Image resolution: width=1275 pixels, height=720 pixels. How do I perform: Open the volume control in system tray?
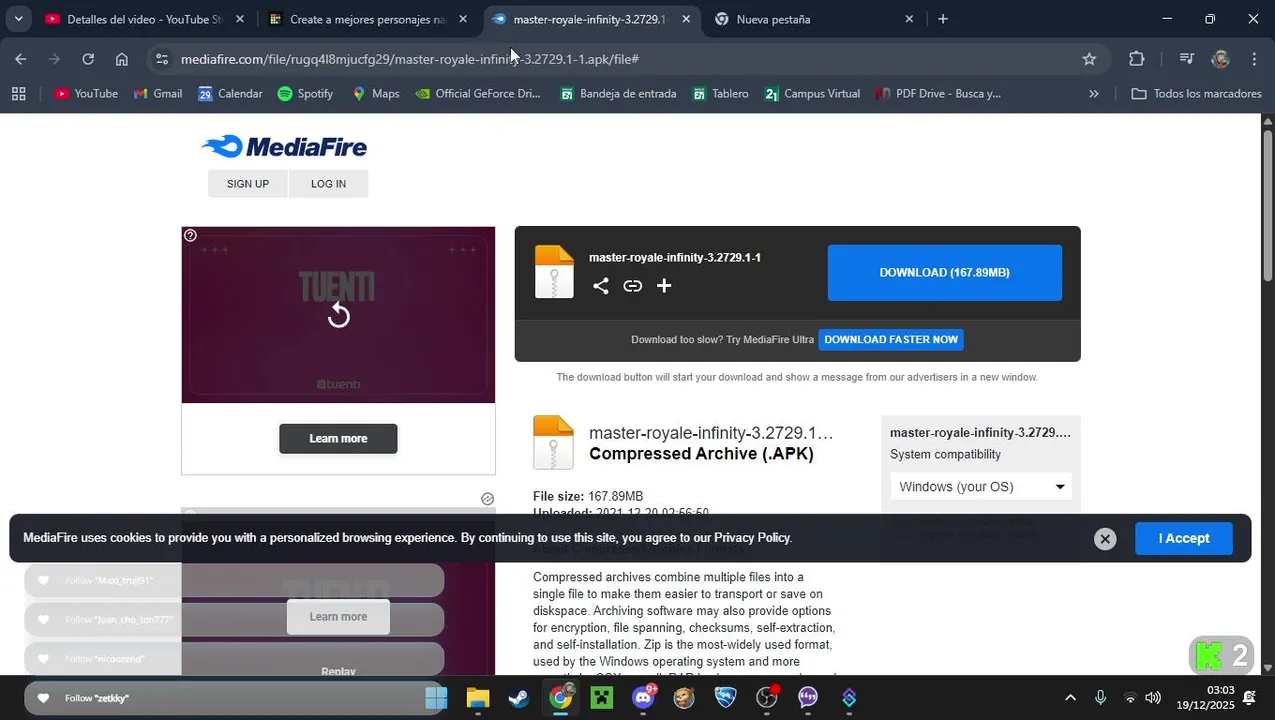pos(1153,698)
